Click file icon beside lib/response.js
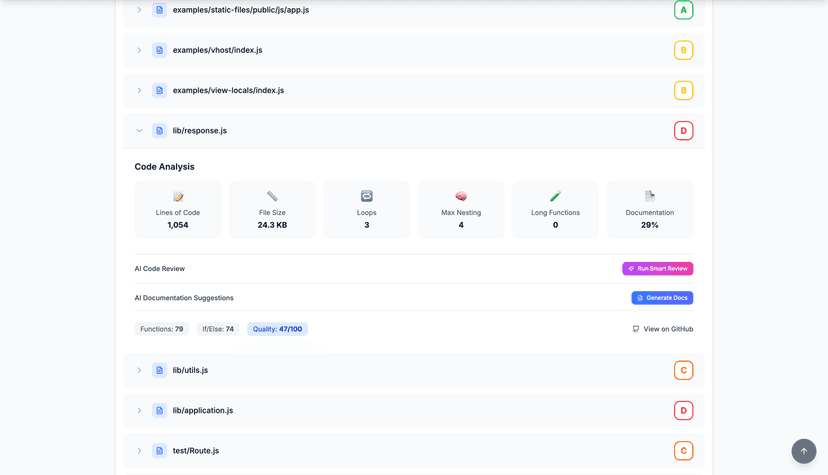 coord(159,131)
